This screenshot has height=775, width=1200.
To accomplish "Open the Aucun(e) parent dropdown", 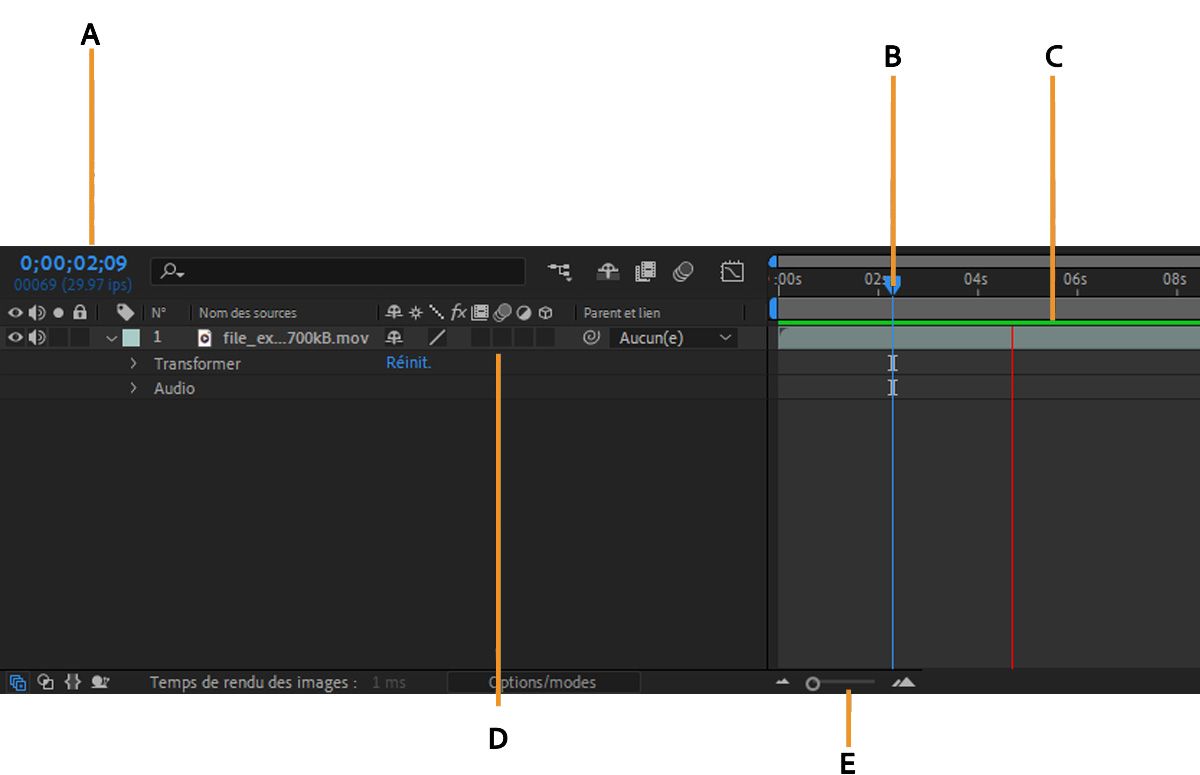I will [673, 338].
